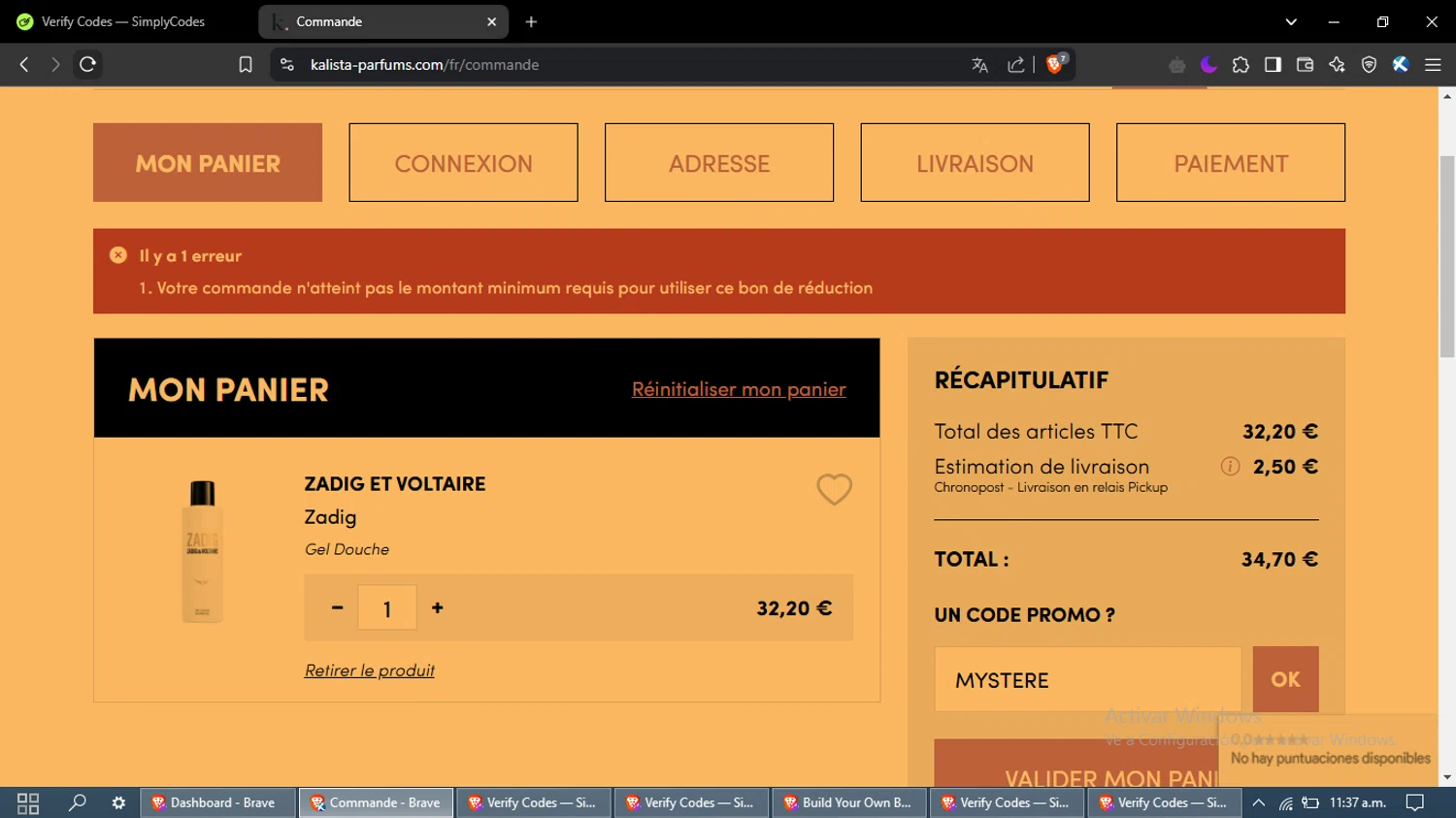Open Brave Wallet icon
The image size is (1456, 818).
1305,65
